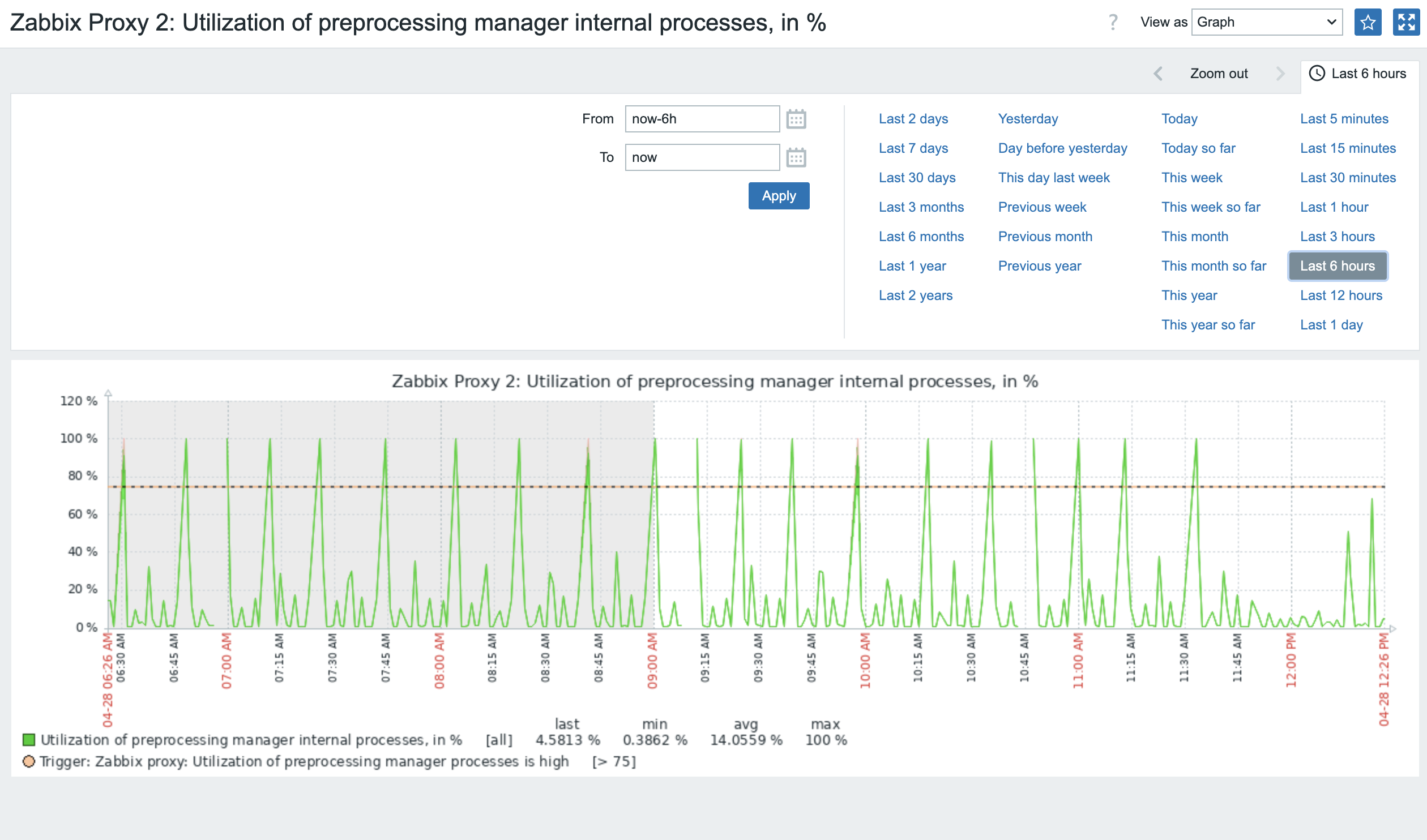Pick the Last 12 hours range

coord(1341,295)
